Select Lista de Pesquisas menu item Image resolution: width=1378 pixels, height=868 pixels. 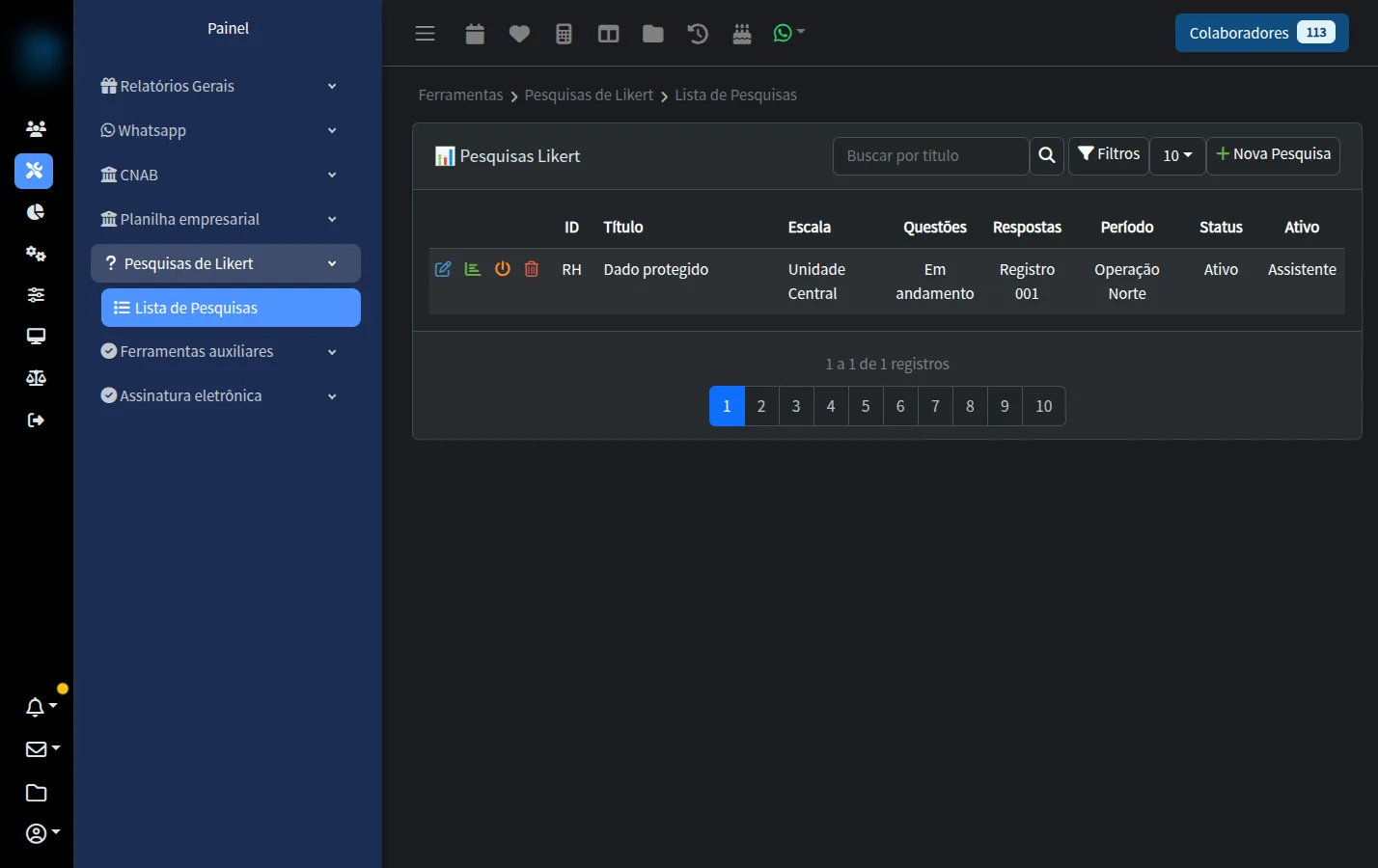point(231,308)
